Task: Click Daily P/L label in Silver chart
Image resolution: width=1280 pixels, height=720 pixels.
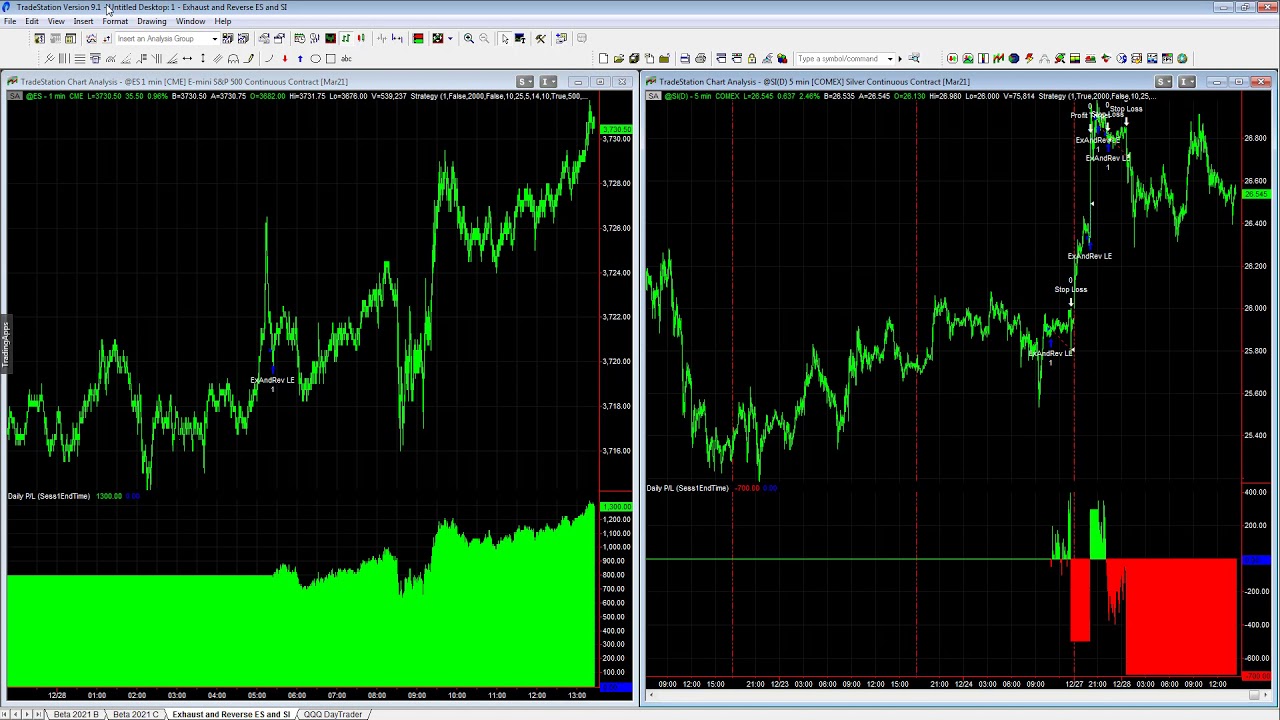Action: click(688, 488)
